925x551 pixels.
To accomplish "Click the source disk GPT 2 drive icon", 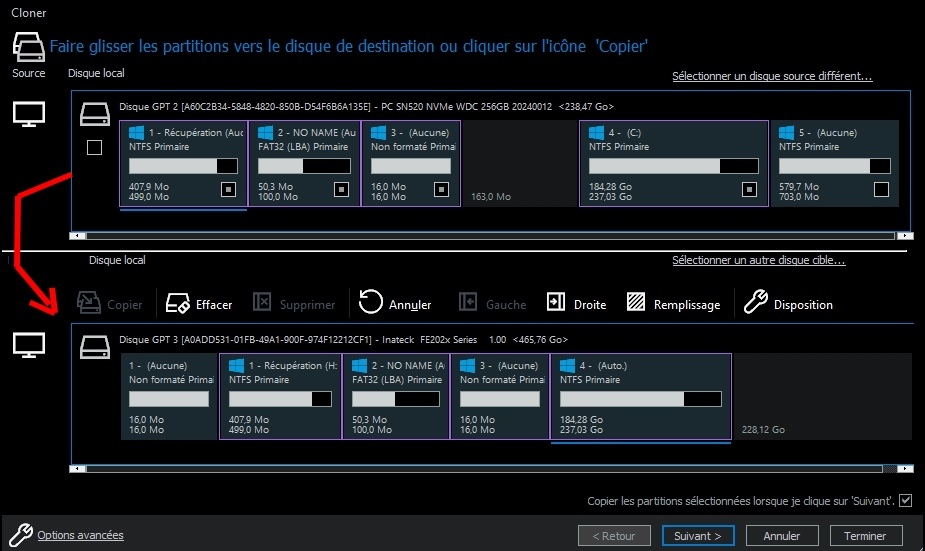I will tap(95, 114).
